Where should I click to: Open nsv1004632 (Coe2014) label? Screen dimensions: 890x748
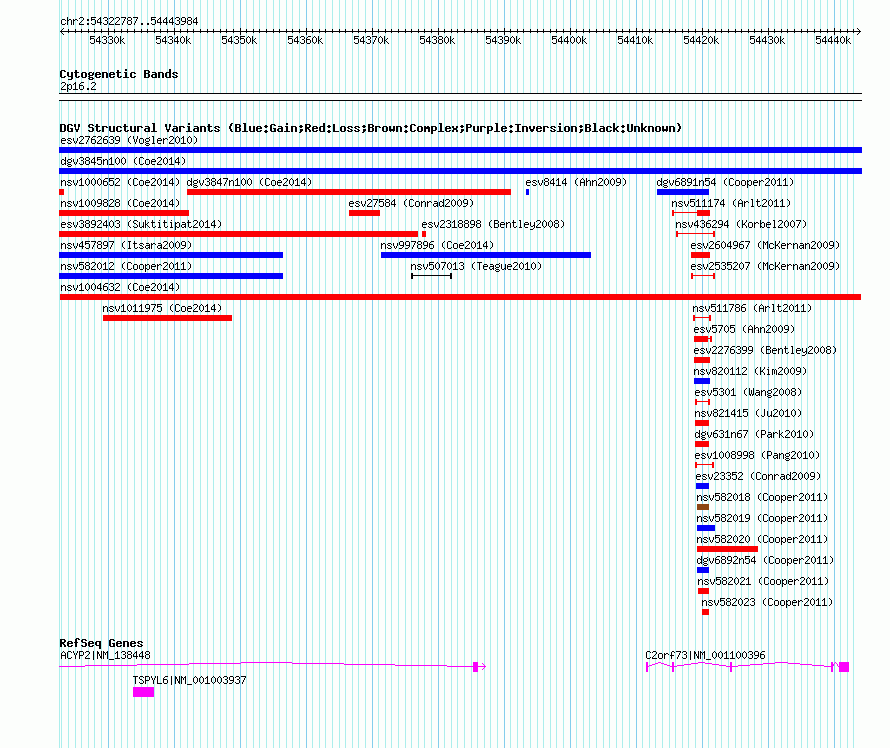pos(120,287)
